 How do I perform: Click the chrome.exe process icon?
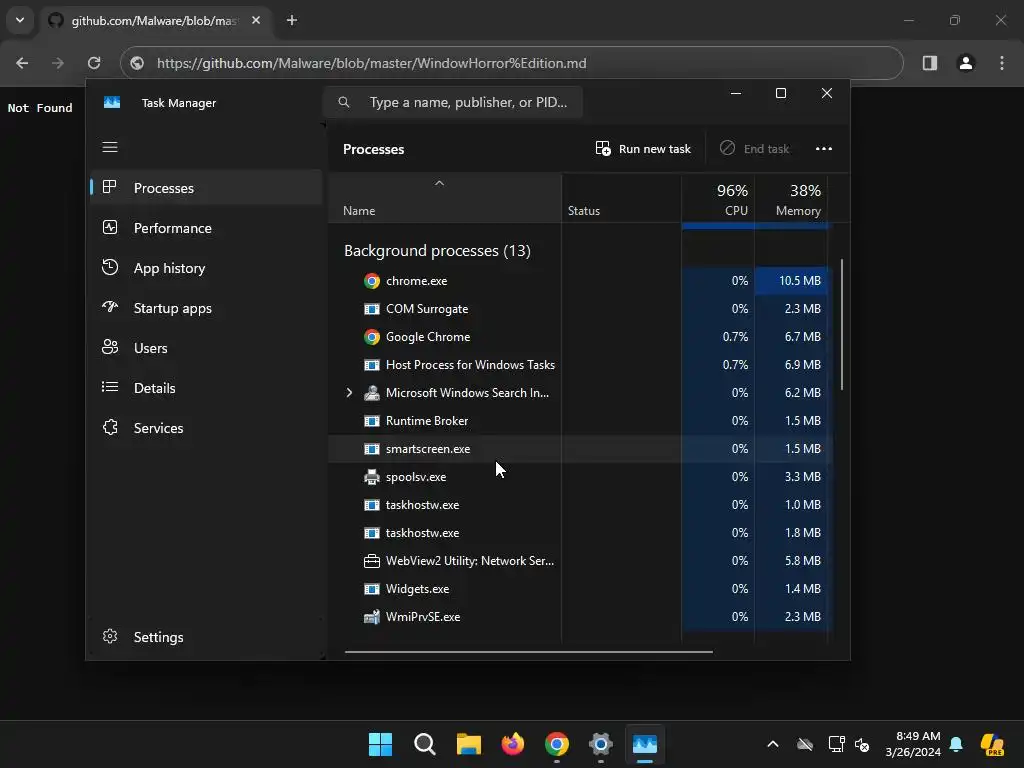[372, 281]
